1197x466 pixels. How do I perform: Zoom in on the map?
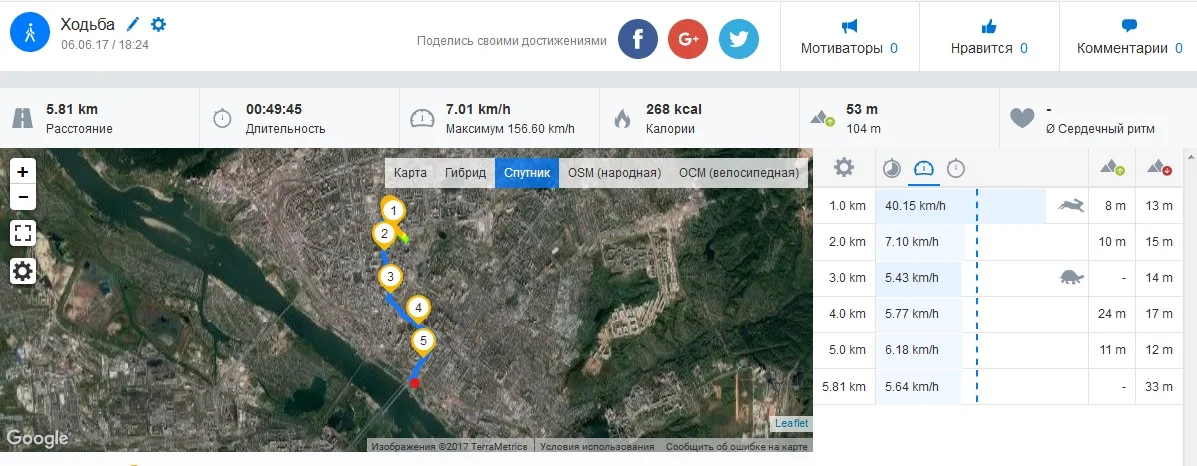23,171
